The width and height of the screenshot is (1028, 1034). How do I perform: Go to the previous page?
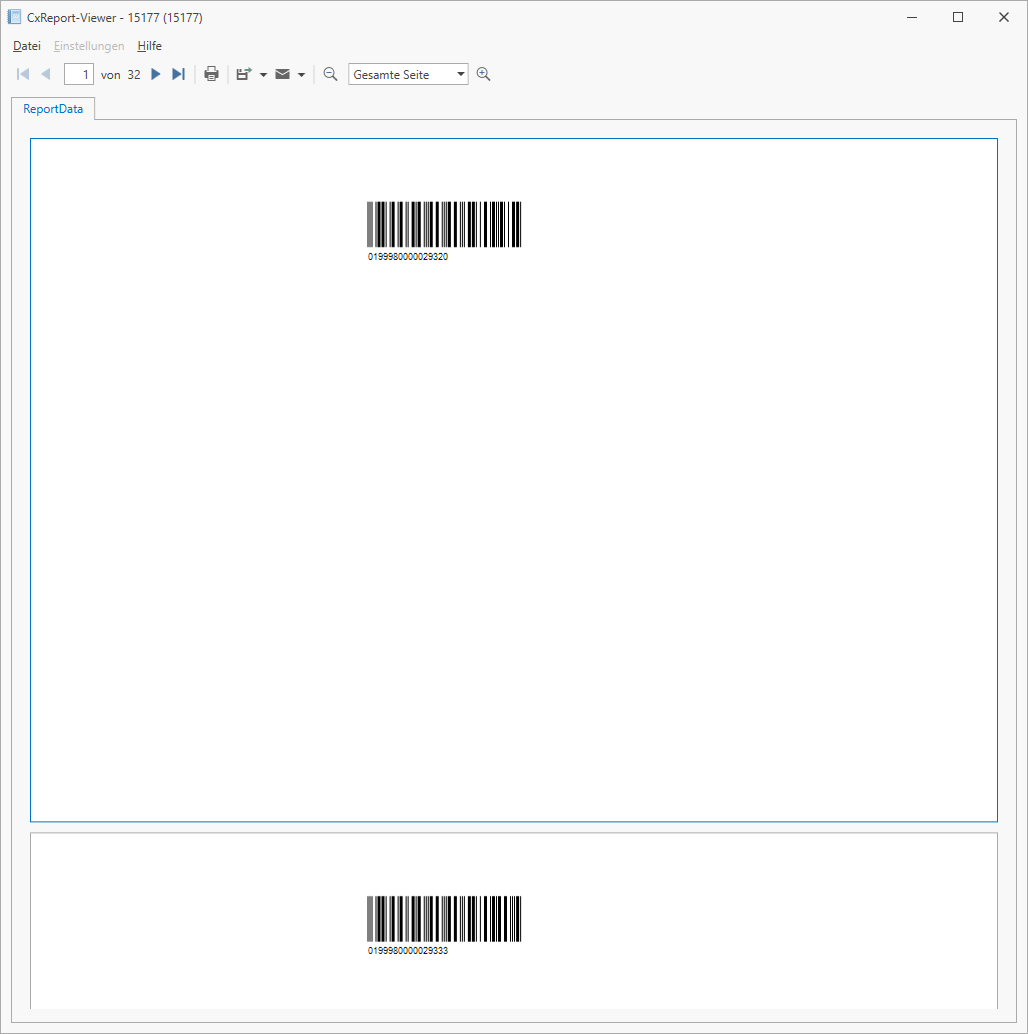[45, 74]
